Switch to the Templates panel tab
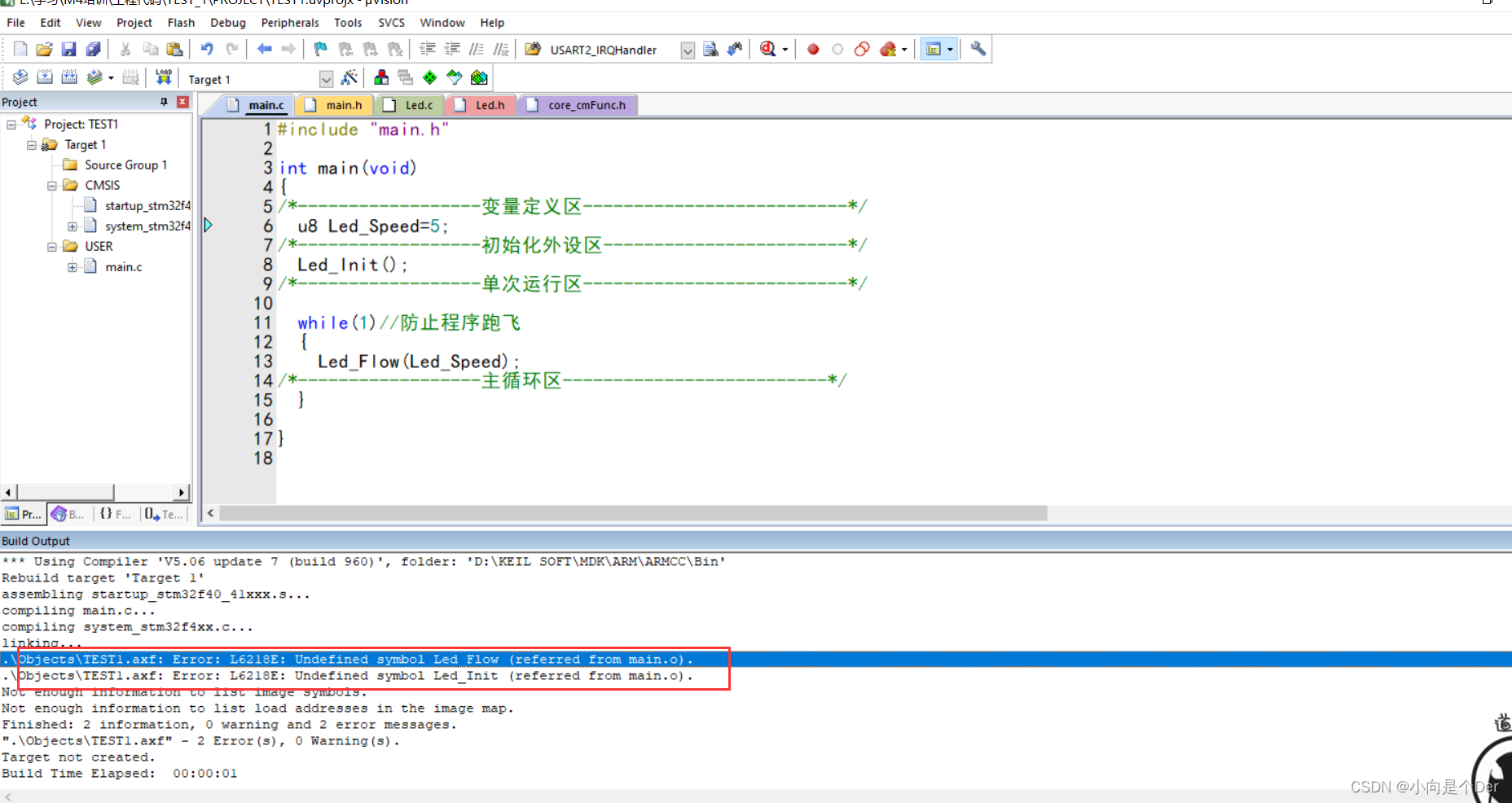Image resolution: width=1512 pixels, height=803 pixels. (165, 514)
